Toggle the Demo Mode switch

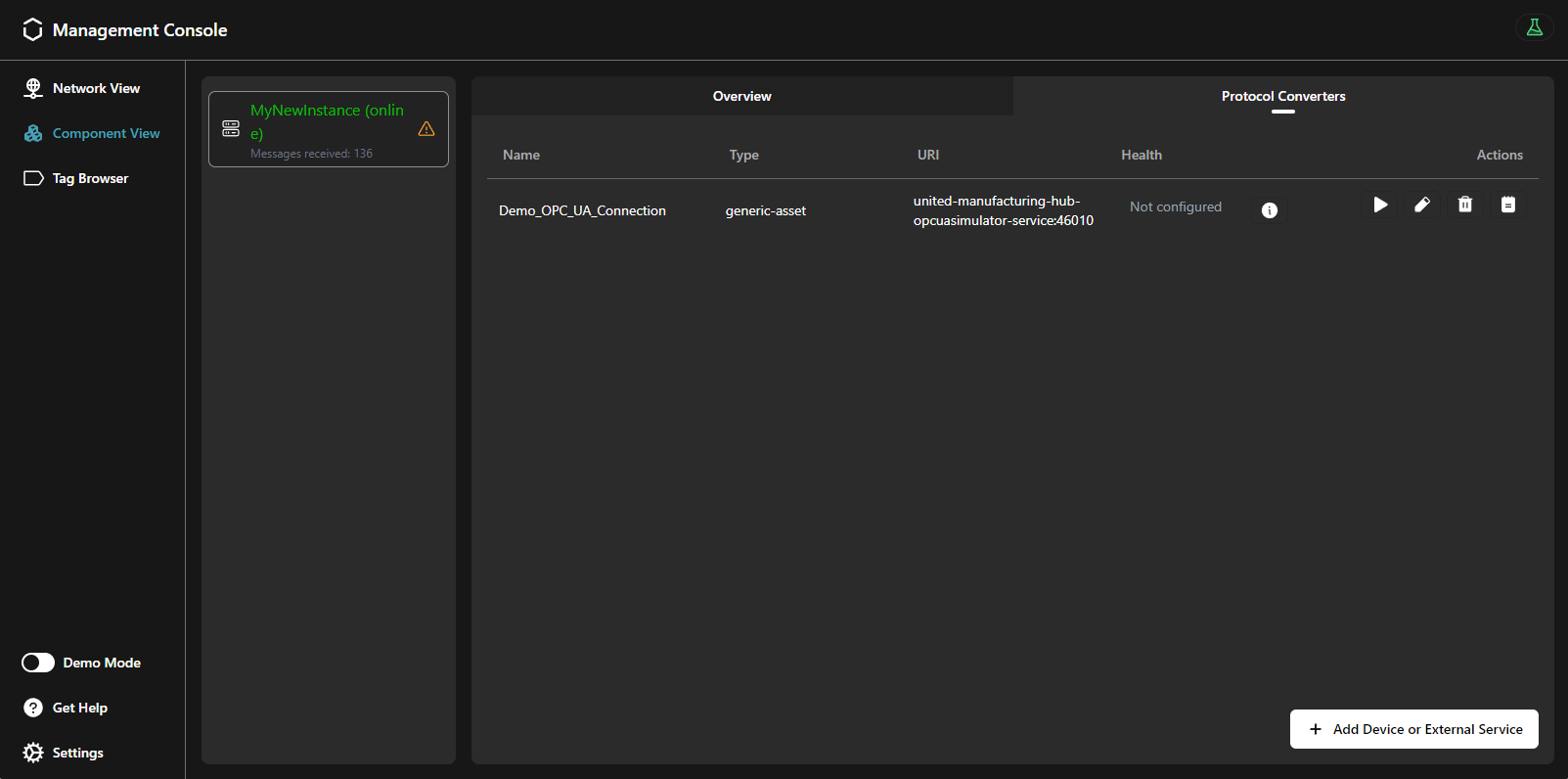tap(38, 663)
